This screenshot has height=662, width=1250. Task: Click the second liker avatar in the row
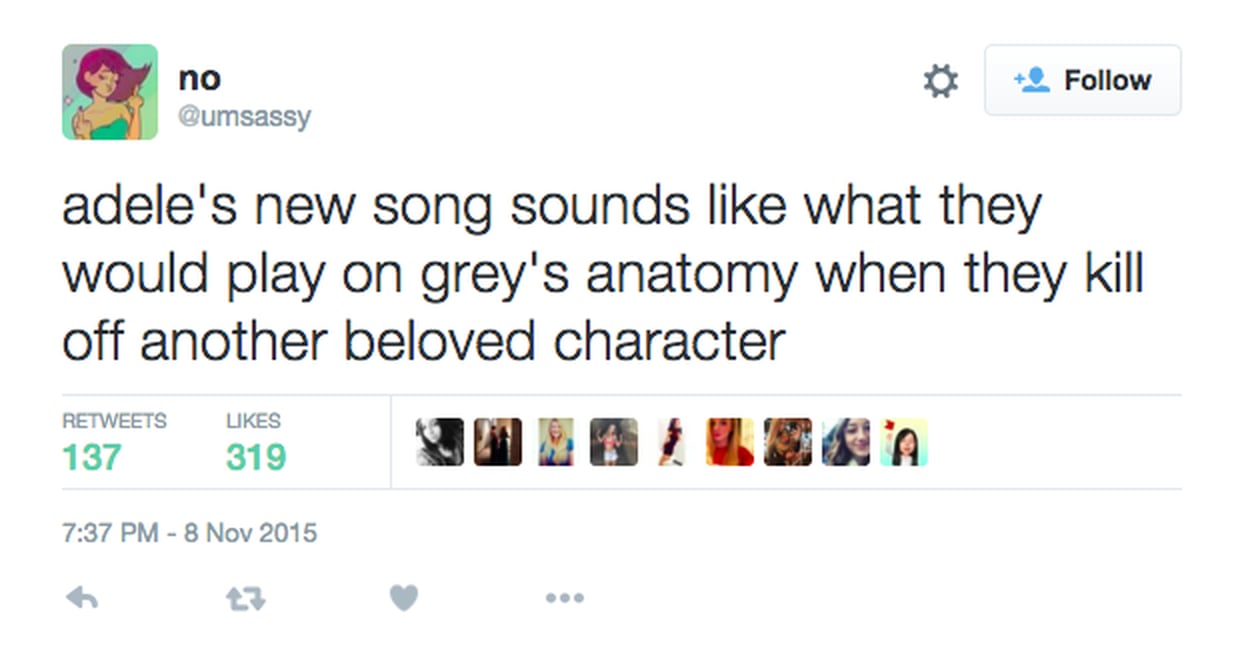click(498, 442)
